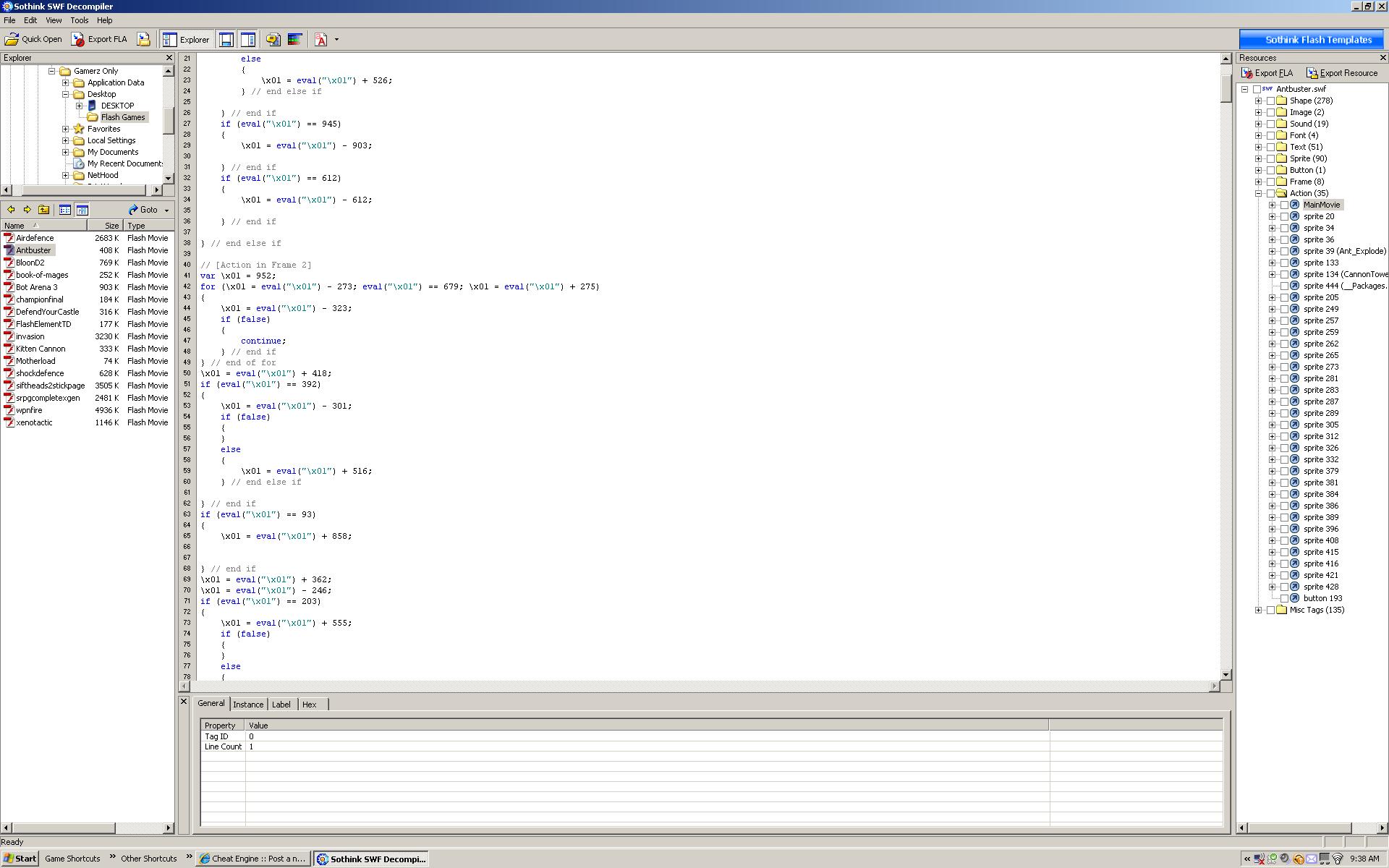This screenshot has height=868, width=1389.
Task: Switch to the Hex tab
Action: click(x=310, y=704)
